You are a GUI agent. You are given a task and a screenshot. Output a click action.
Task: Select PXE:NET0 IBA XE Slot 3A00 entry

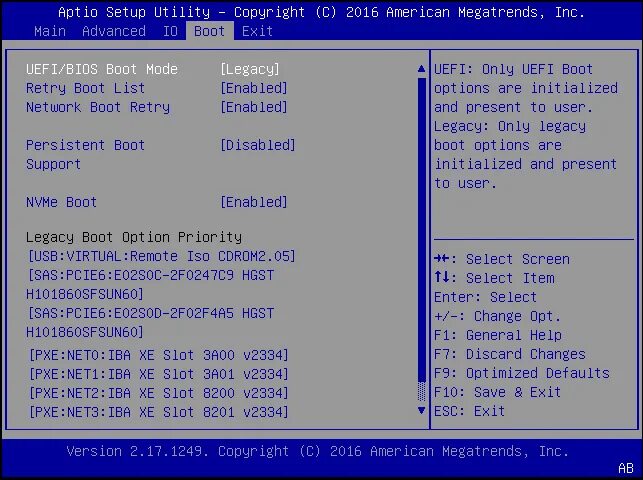click(x=159, y=355)
